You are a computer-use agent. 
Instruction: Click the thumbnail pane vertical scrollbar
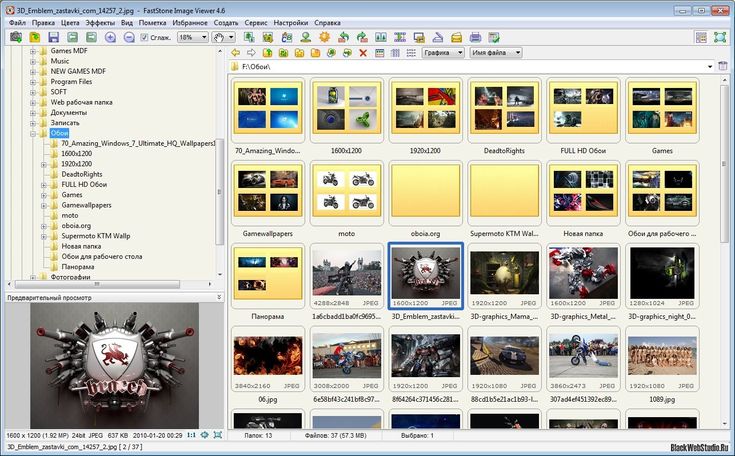point(724,164)
